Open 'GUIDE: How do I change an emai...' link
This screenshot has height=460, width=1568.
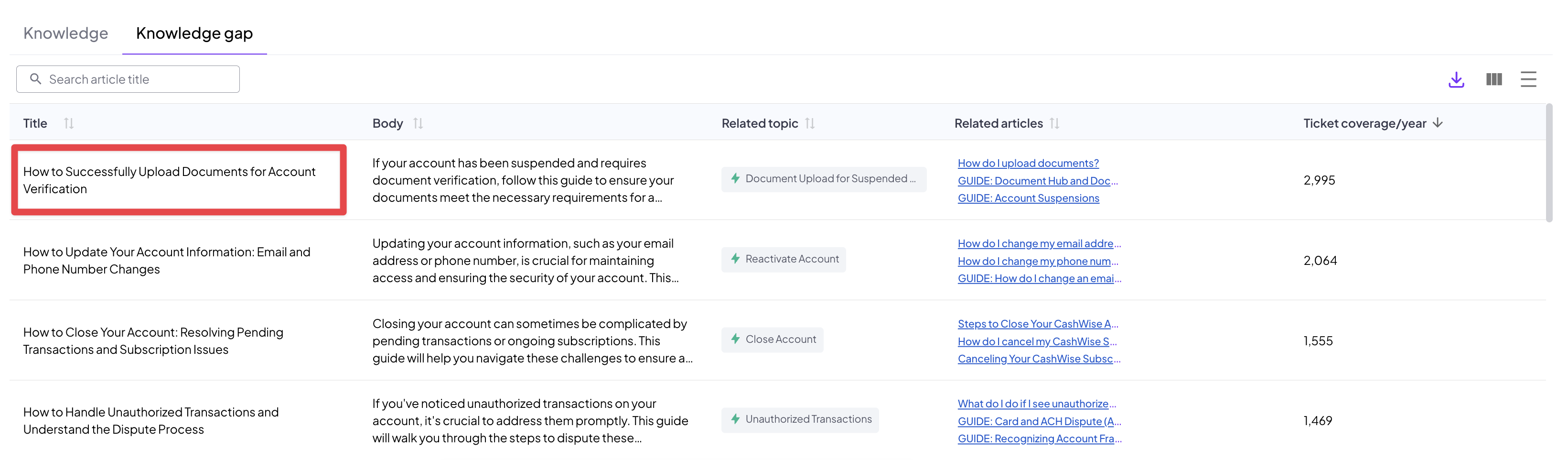coord(1039,278)
